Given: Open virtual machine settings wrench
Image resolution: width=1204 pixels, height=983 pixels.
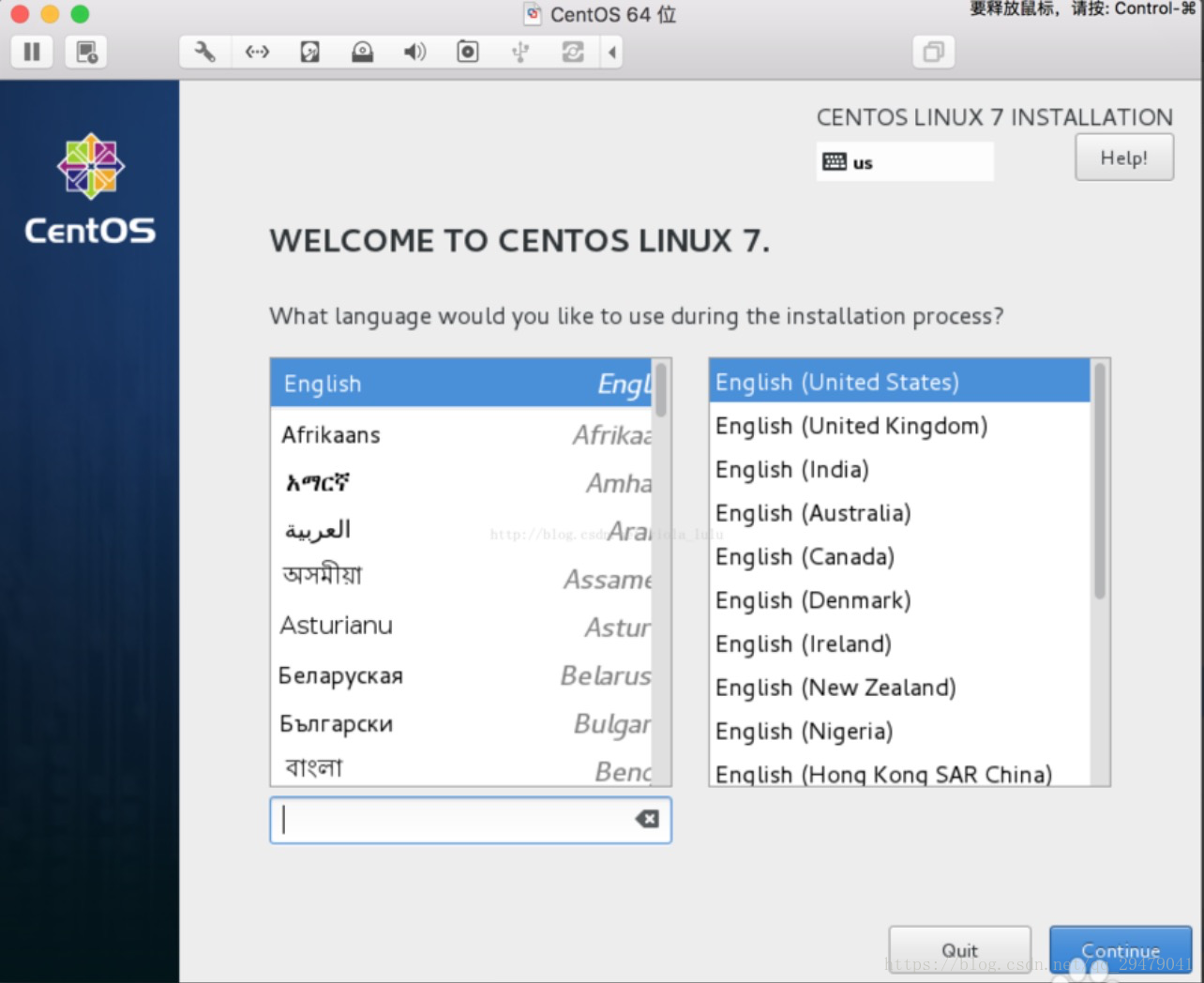Looking at the screenshot, I should (x=204, y=52).
